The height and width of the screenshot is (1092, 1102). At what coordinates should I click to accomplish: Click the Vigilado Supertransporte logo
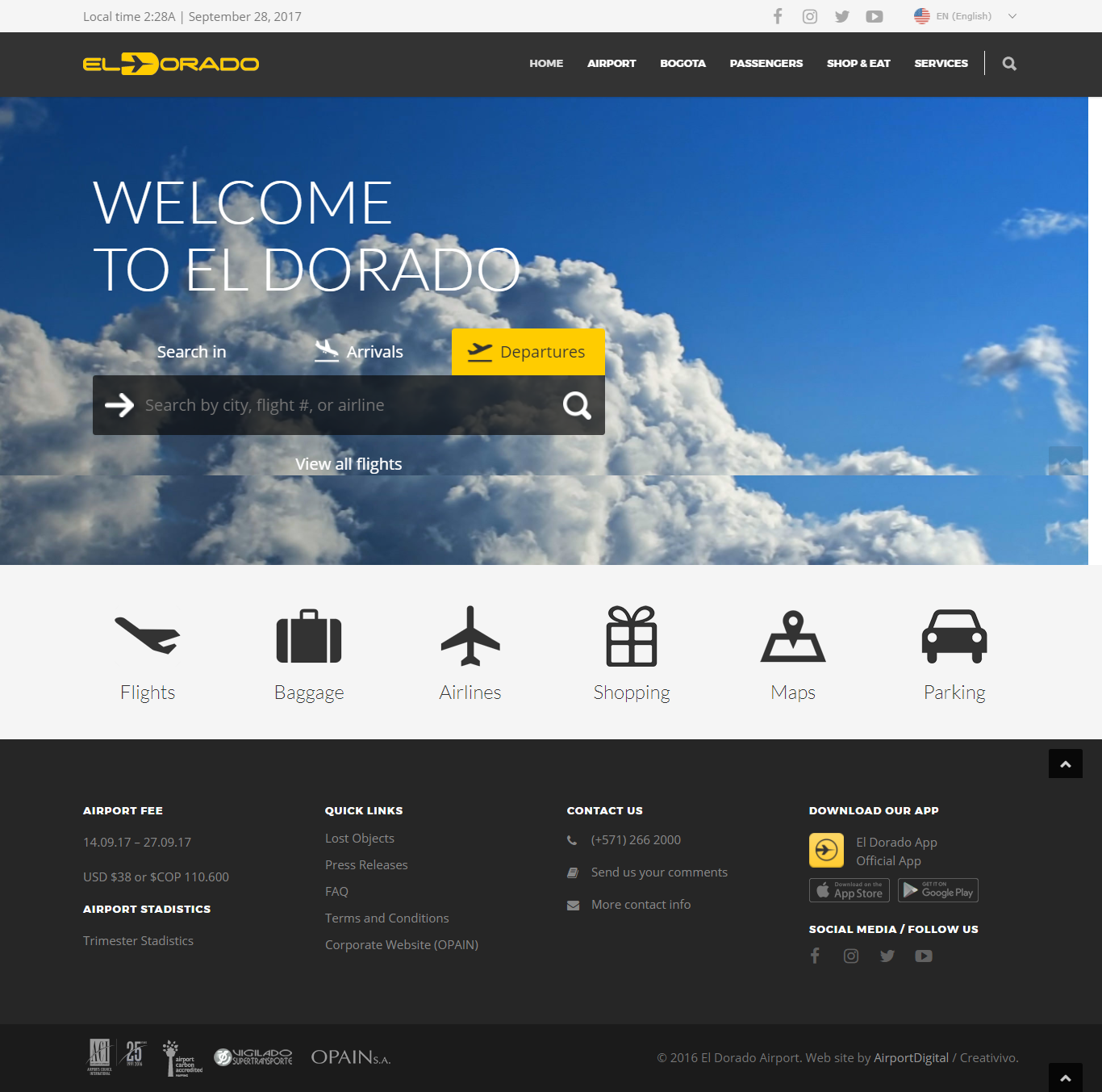[x=253, y=1057]
